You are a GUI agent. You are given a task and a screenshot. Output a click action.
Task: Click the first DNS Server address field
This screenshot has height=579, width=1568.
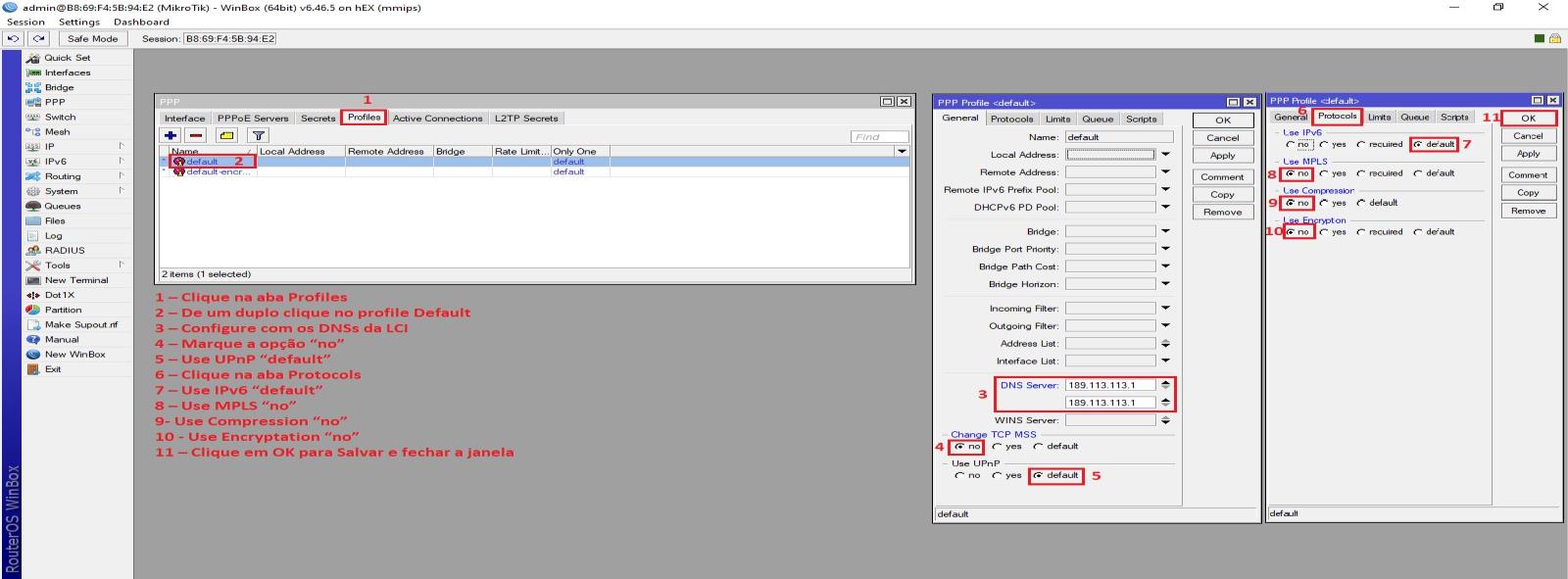[1110, 385]
